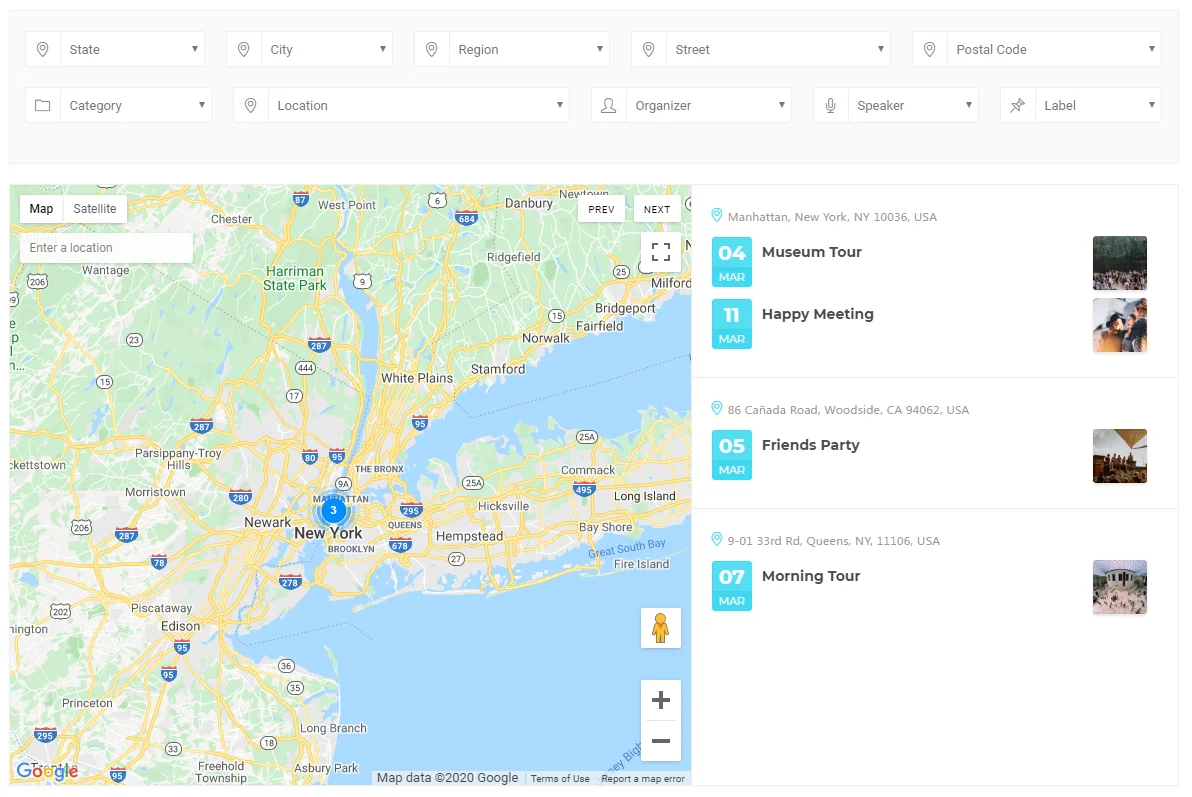1192x797 pixels.
Task: Expand the Location filter dropdown
Action: point(418,106)
